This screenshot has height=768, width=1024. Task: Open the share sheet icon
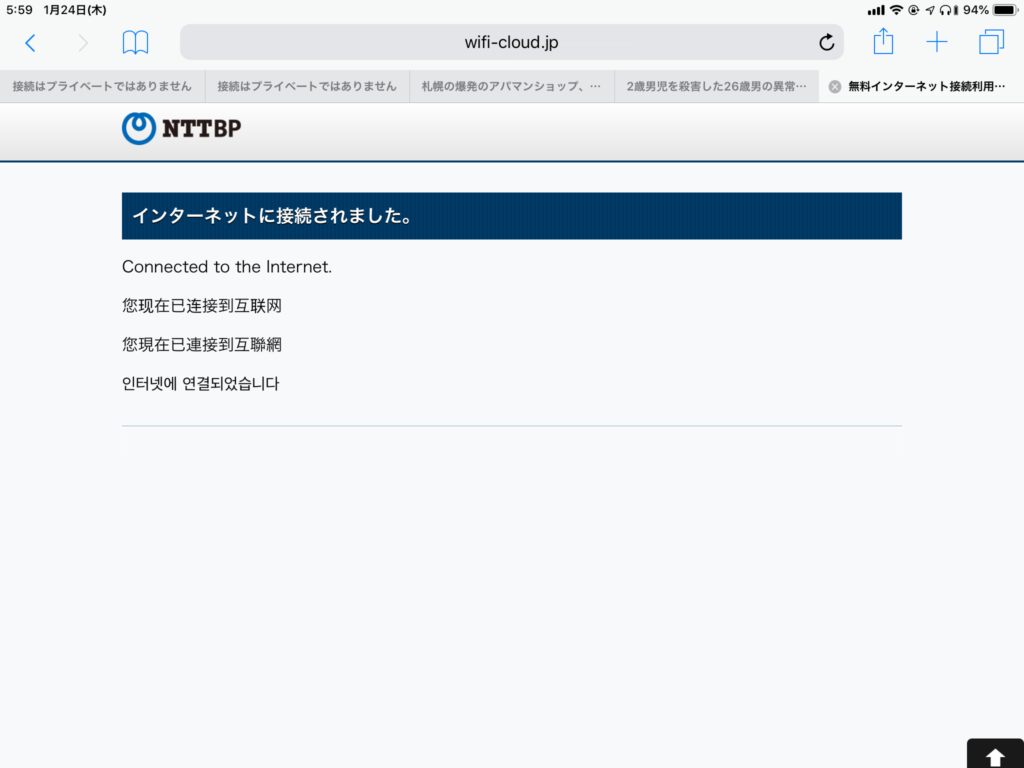pyautogui.click(x=883, y=41)
